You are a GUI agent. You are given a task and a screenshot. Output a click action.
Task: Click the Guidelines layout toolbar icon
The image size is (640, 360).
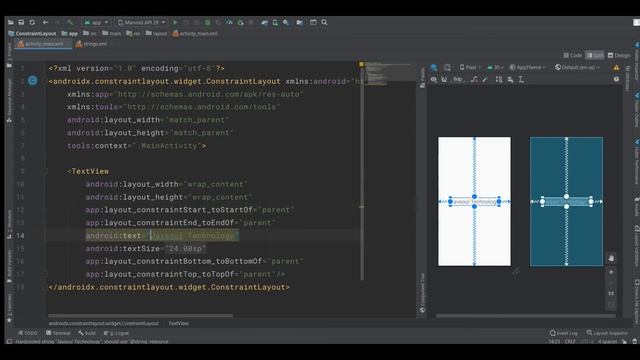coord(521,79)
